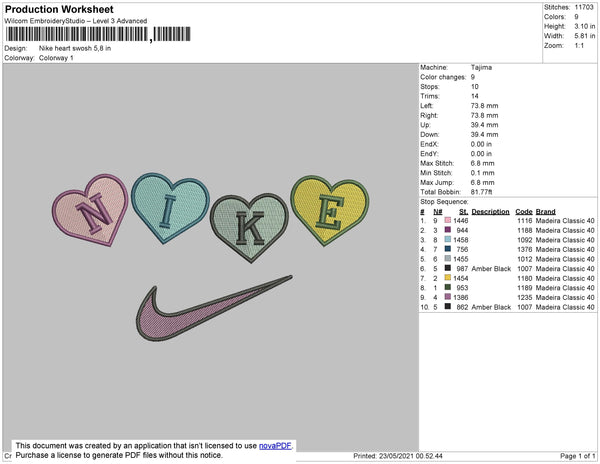600x464 pixels.
Task: Select thread code 1012 in row 5
Action: pyautogui.click(x=525, y=259)
